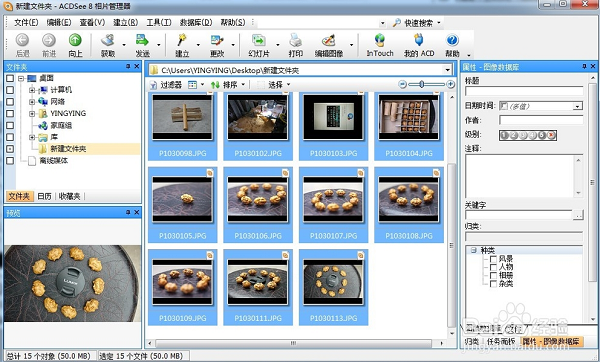Launch the InTouch toolbar icon
The height and width of the screenshot is (362, 600).
(380, 40)
